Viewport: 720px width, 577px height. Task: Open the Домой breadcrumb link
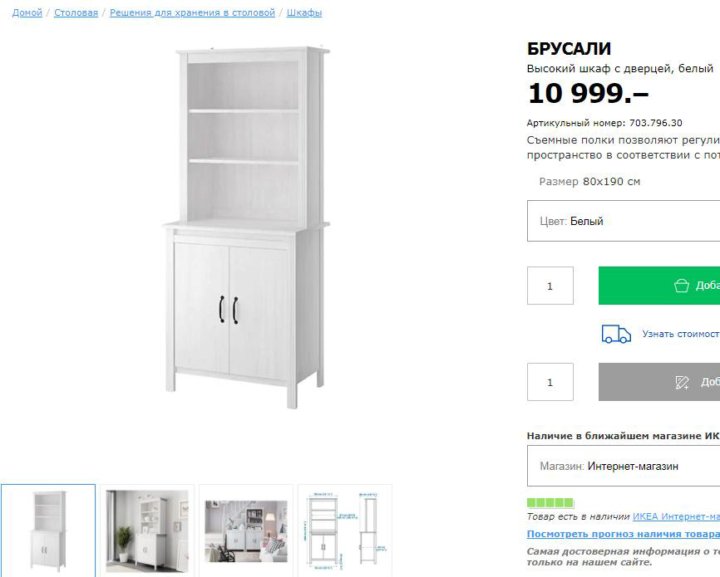pyautogui.click(x=27, y=13)
